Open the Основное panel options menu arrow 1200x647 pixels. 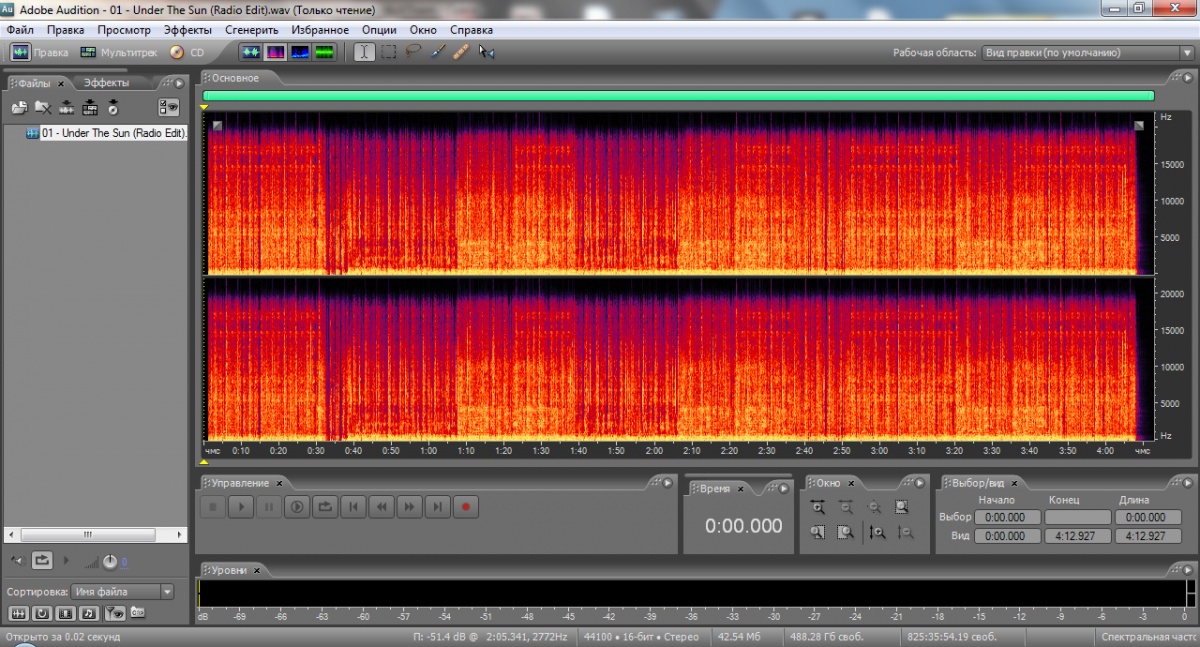[1186, 77]
